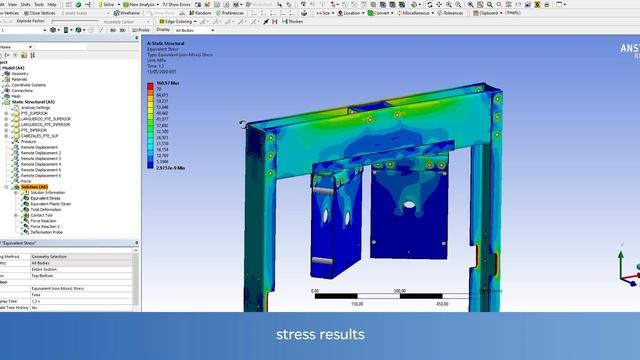Select Remote Displacement 3 in tree
Viewport: 640px width, 360px height.
click(x=41, y=158)
